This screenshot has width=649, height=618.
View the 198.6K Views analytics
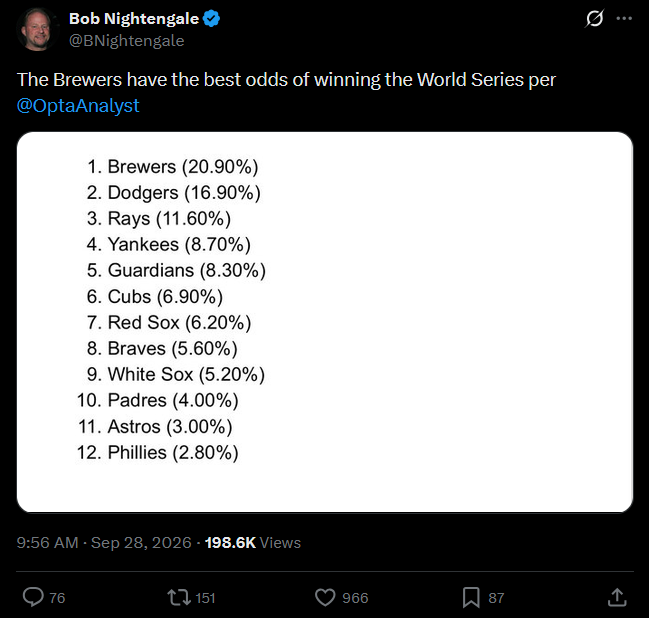[253, 543]
